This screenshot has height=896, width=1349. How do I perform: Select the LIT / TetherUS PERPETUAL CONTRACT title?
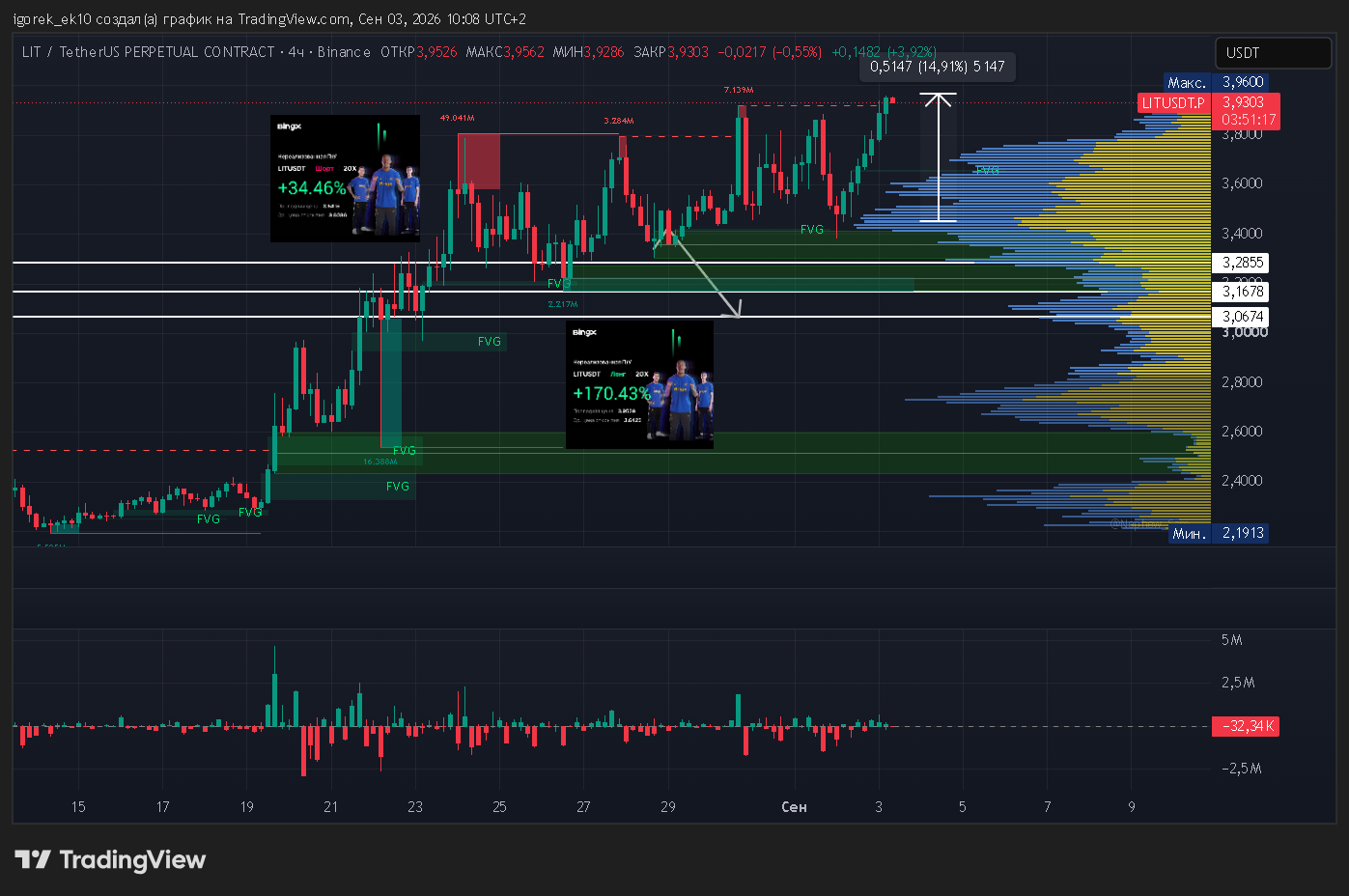coord(148,52)
